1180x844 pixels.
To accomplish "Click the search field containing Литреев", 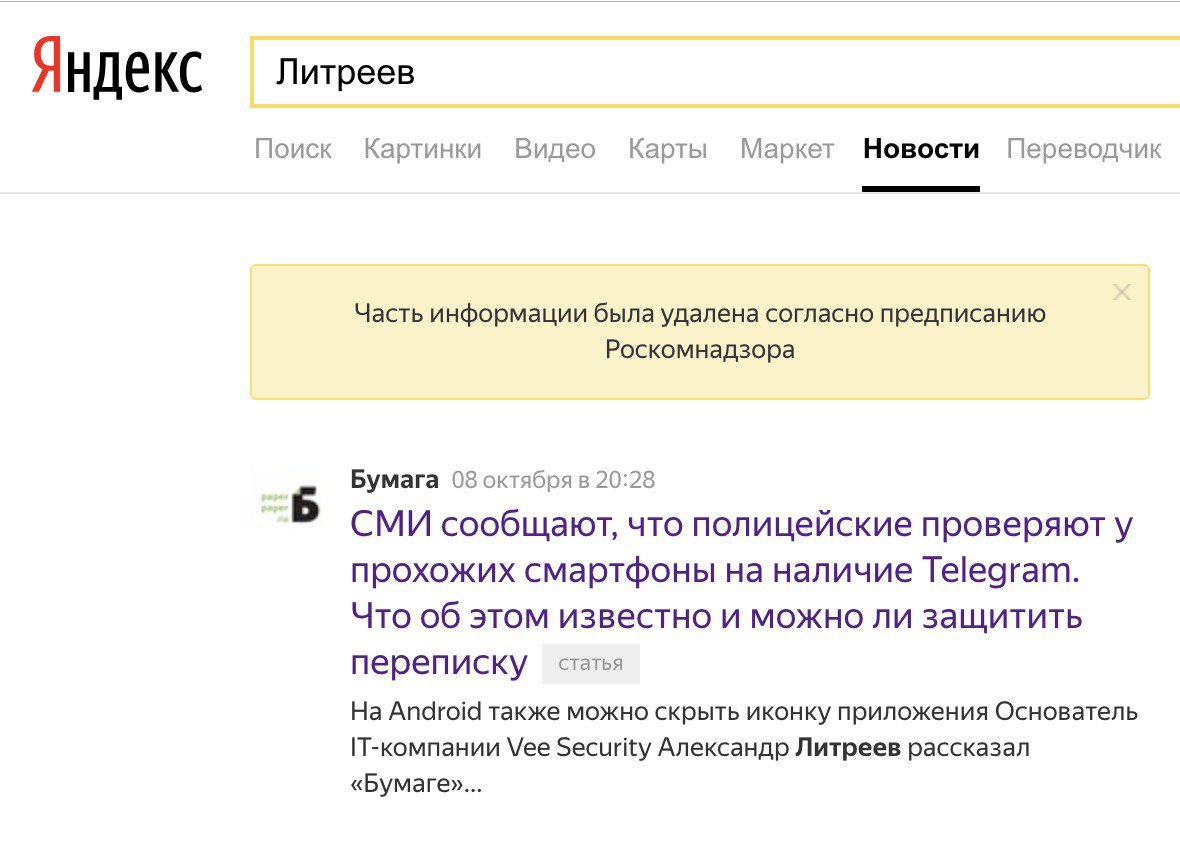I will pos(715,72).
